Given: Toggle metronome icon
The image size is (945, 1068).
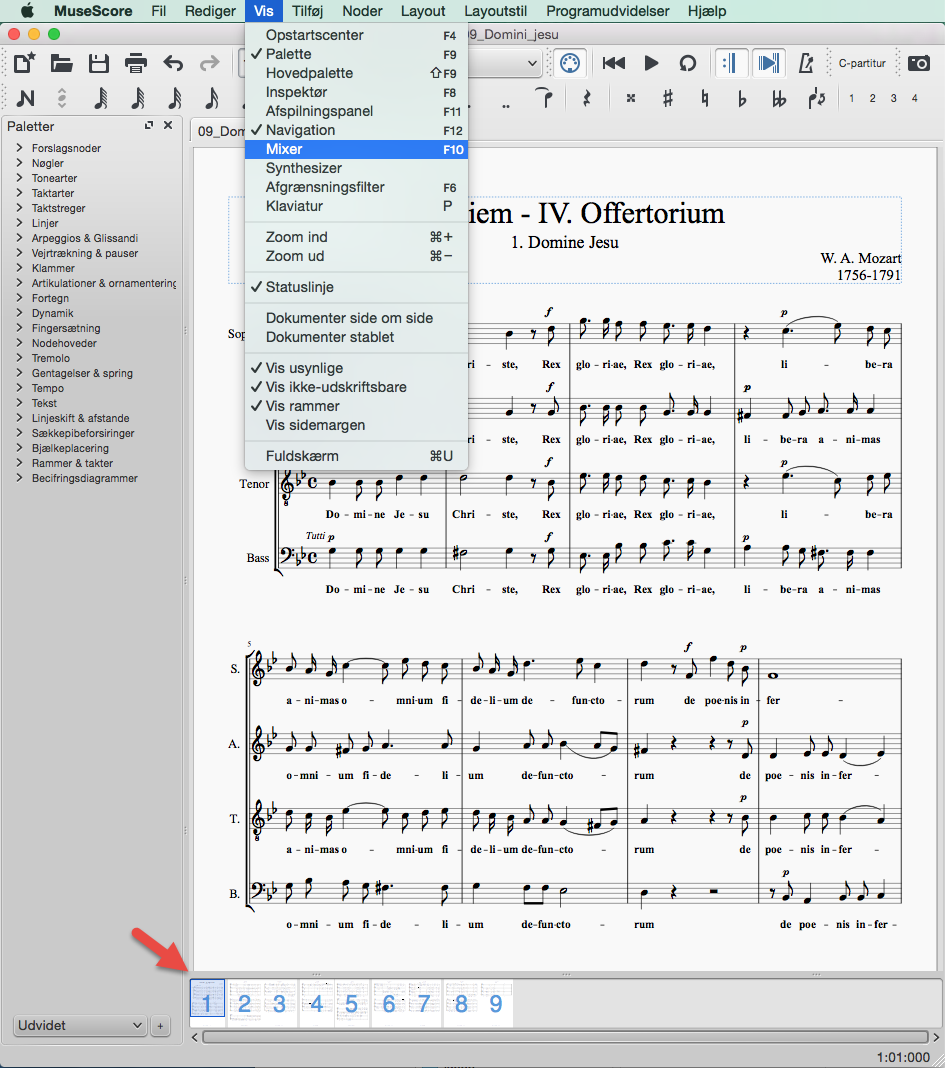Looking at the screenshot, I should pos(806,63).
